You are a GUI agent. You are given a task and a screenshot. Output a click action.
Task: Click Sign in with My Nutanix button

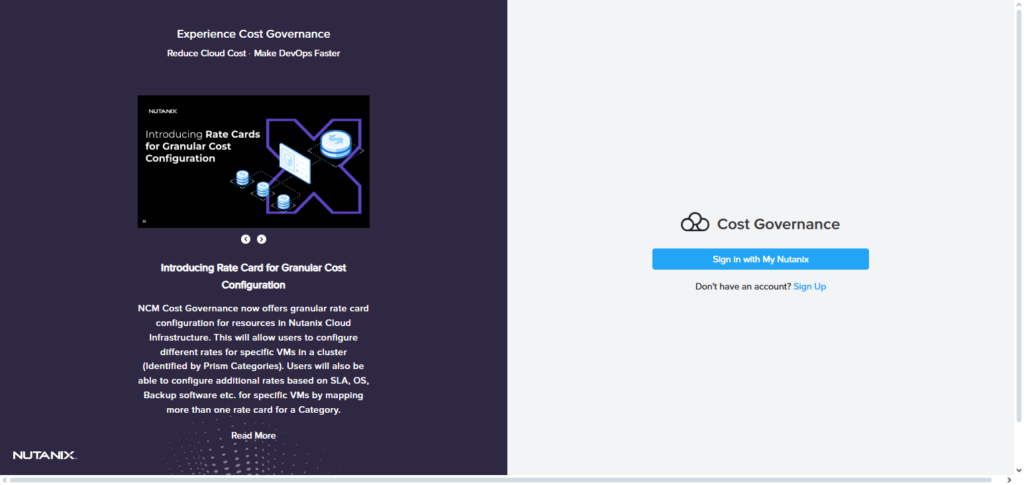(x=760, y=259)
